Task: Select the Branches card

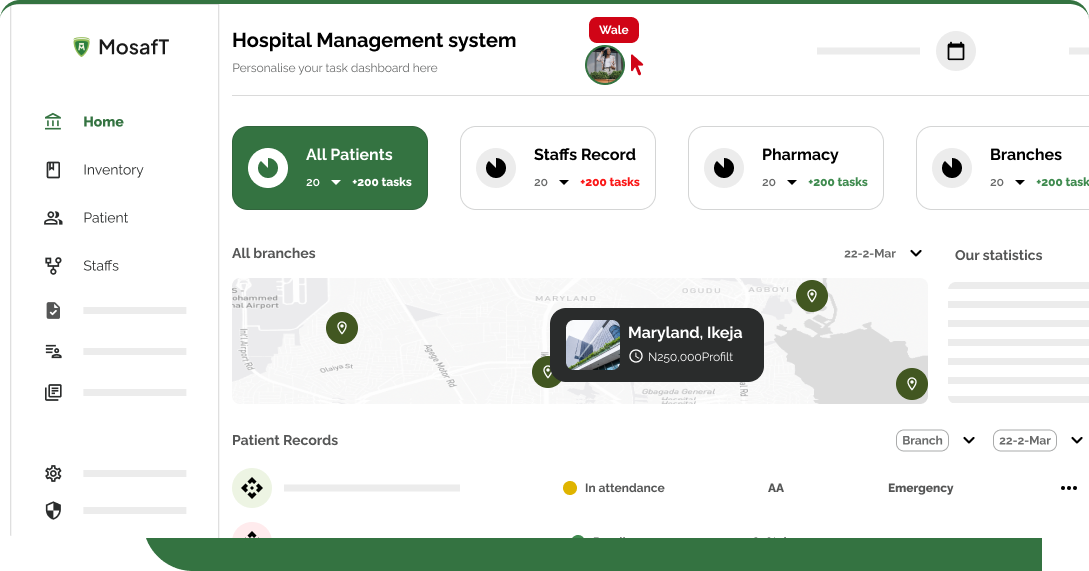Action: 1002,167
